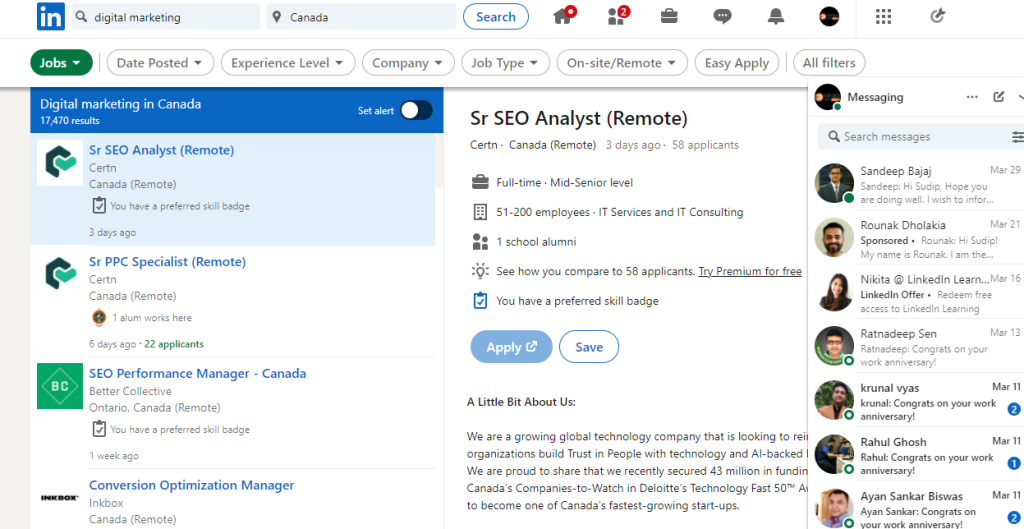Open Sandeep Bajaj's profile picture

(x=834, y=183)
